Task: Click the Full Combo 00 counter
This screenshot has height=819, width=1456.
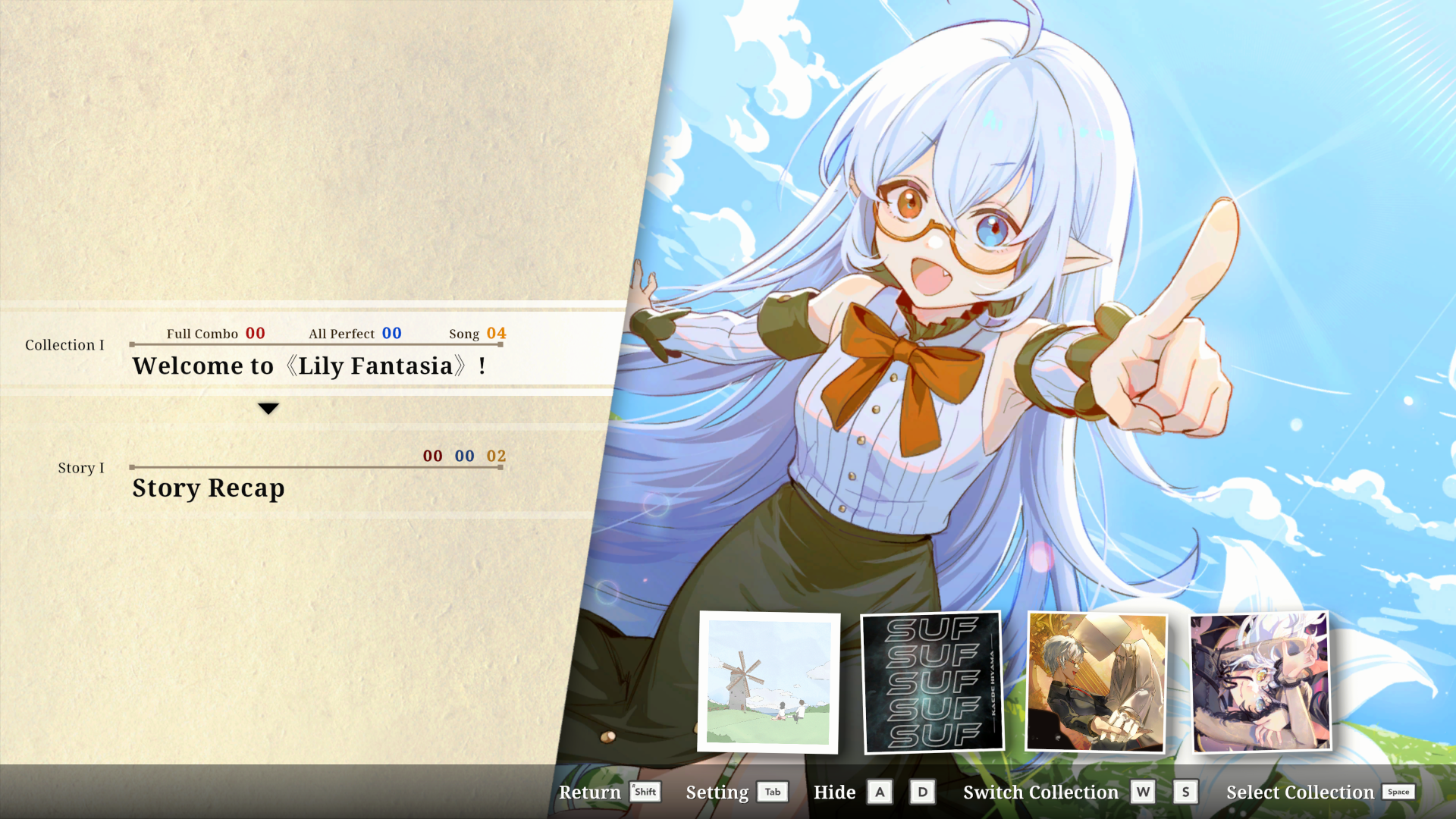Action: coord(216,334)
